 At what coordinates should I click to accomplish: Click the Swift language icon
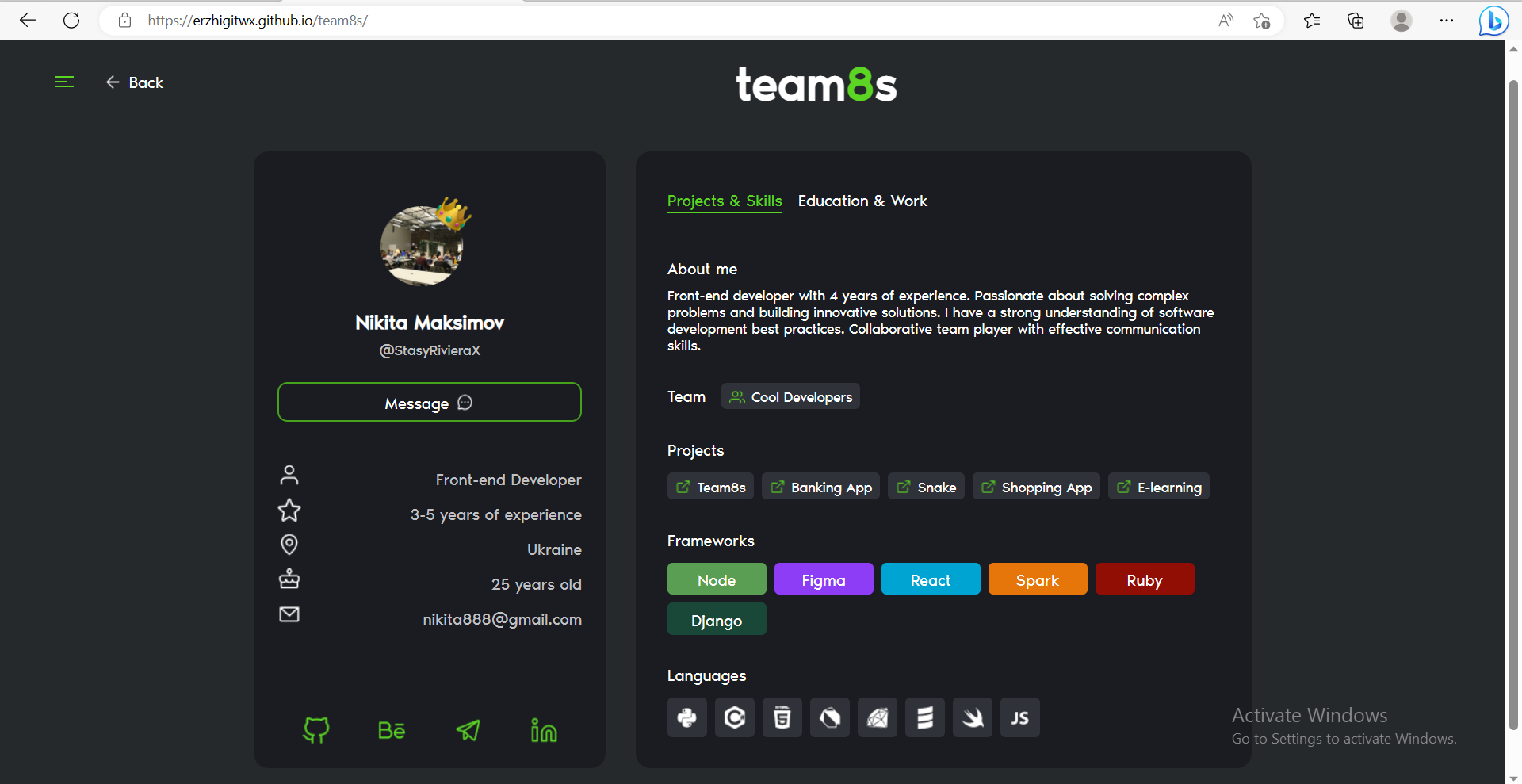click(x=973, y=717)
